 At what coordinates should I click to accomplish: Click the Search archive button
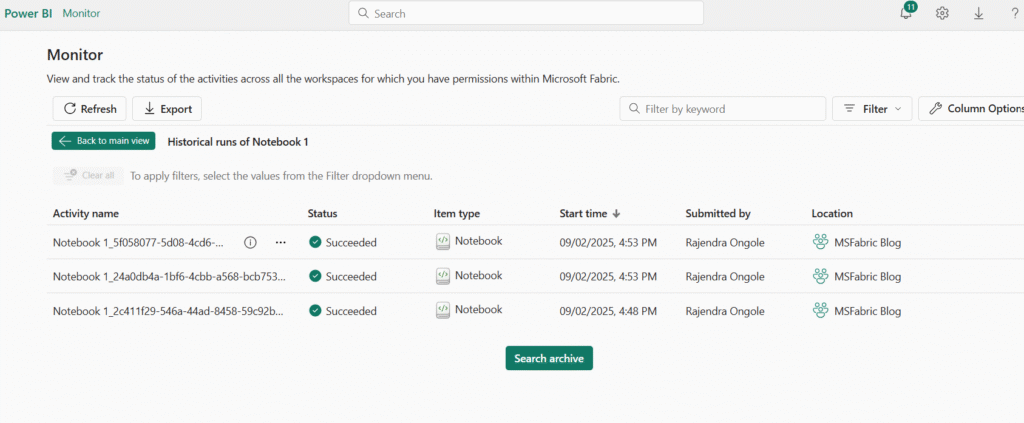(x=549, y=358)
